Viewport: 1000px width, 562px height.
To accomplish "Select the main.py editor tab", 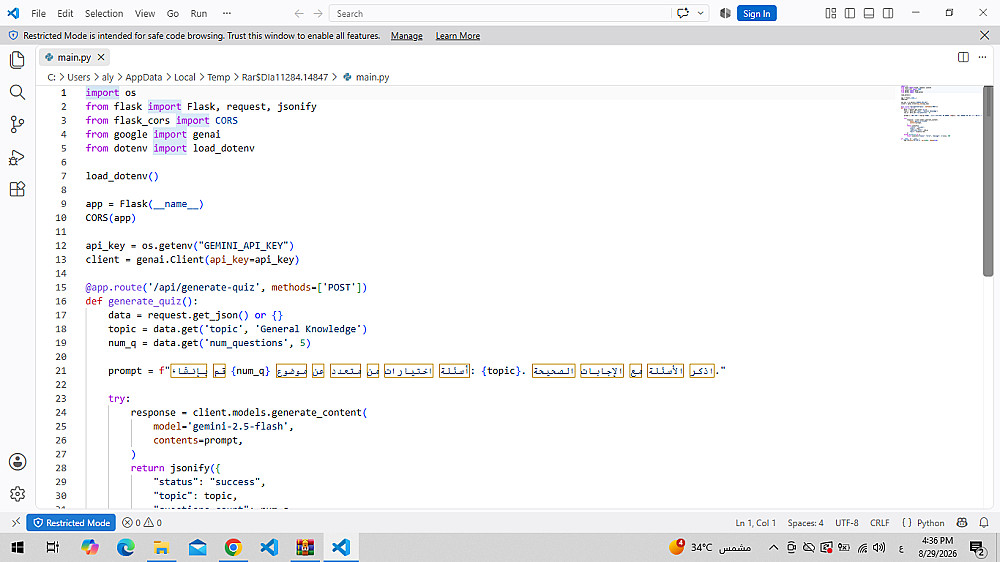I will (x=74, y=57).
